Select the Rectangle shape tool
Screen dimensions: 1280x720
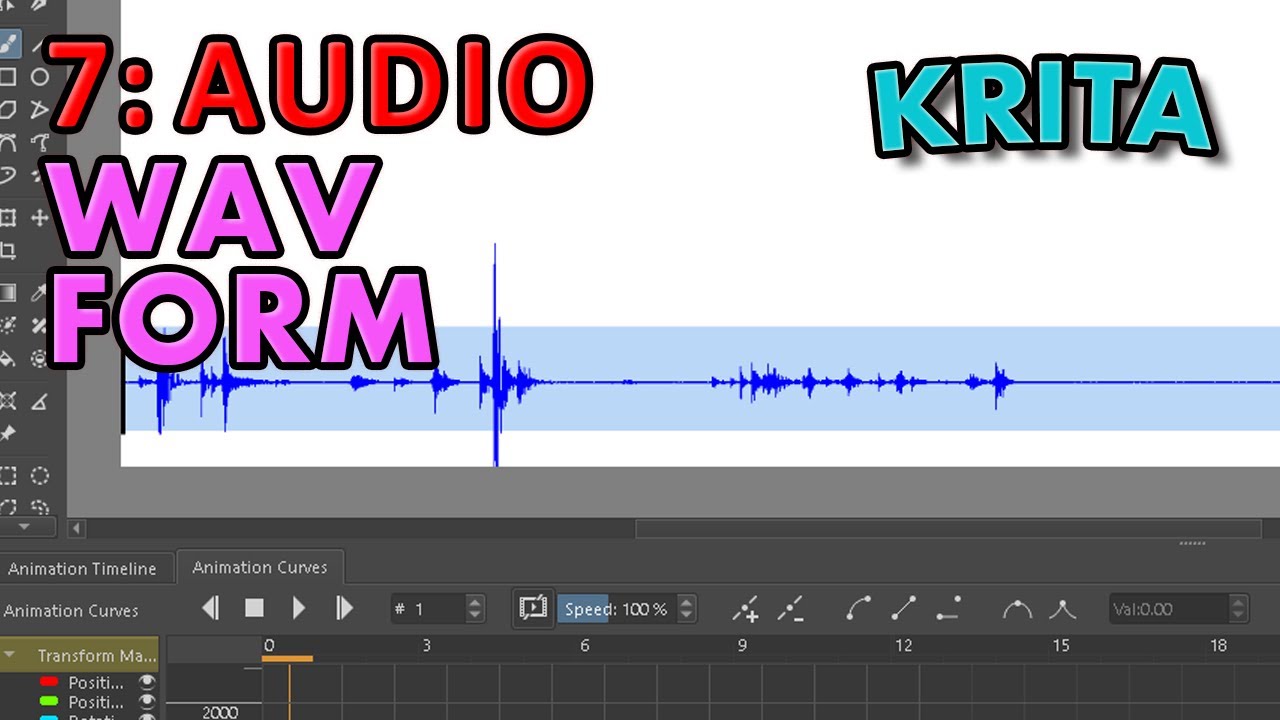pyautogui.click(x=8, y=77)
